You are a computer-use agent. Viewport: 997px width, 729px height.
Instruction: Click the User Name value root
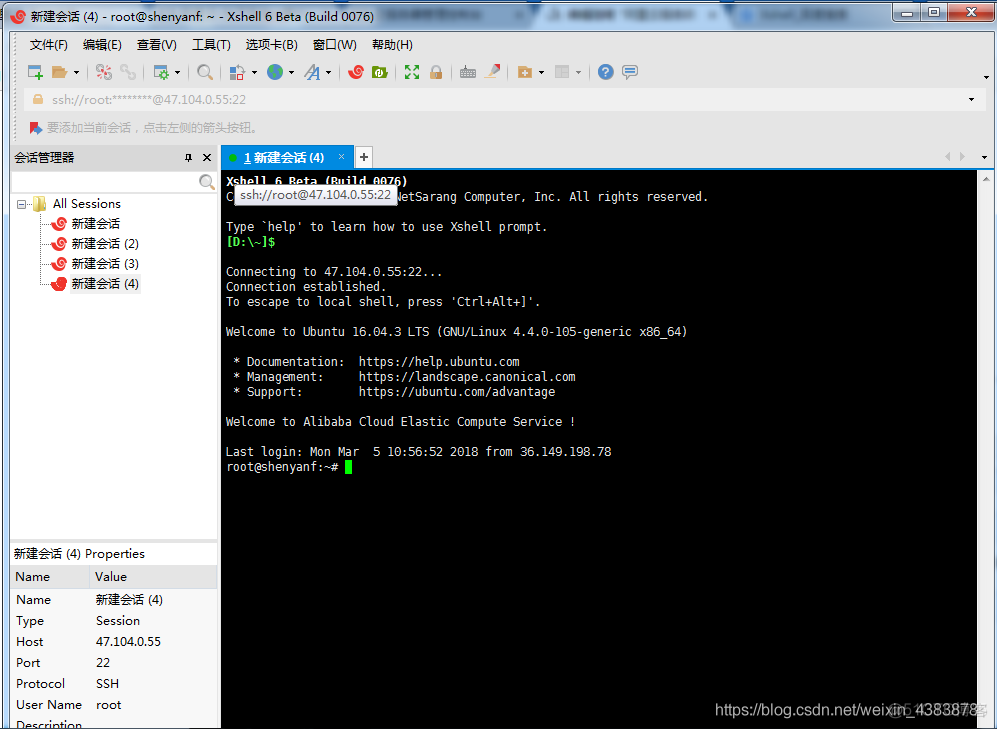(109, 705)
